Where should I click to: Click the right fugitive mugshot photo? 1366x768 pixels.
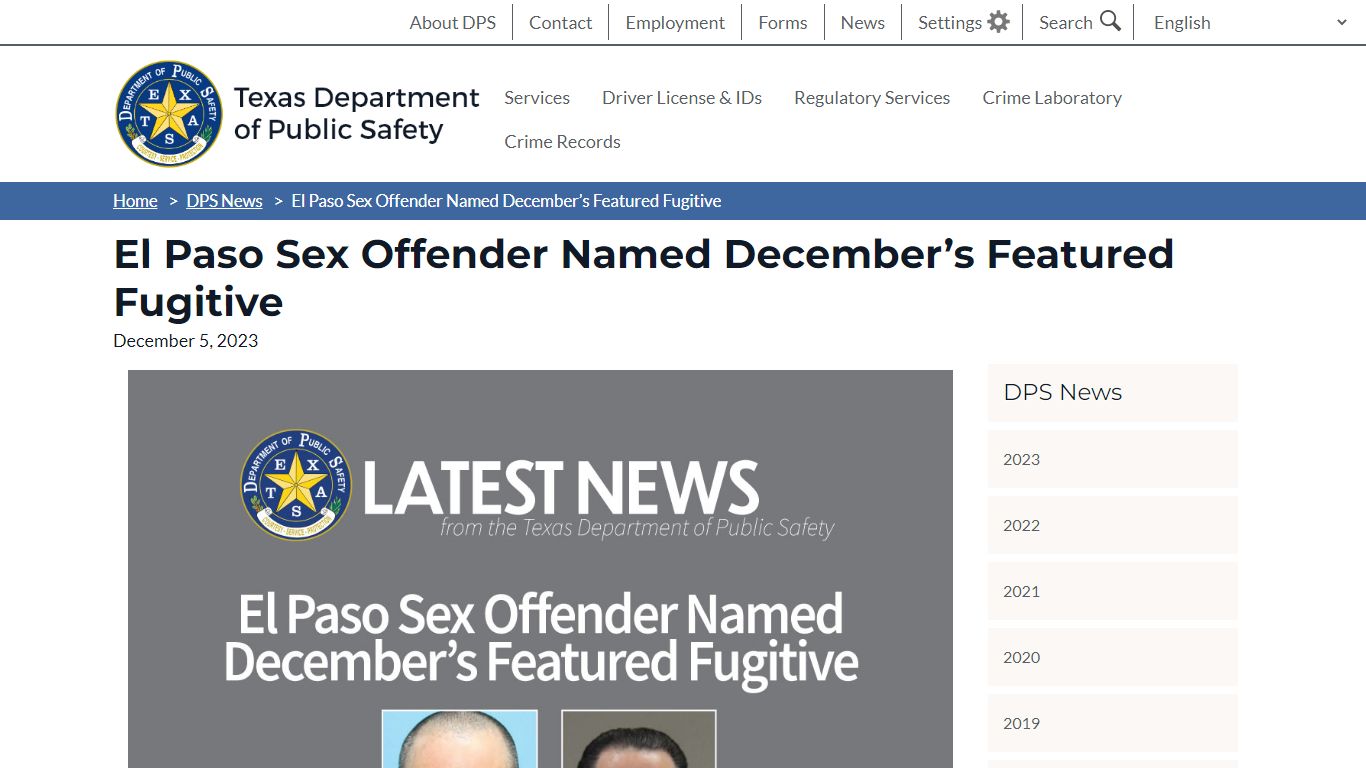tap(639, 739)
